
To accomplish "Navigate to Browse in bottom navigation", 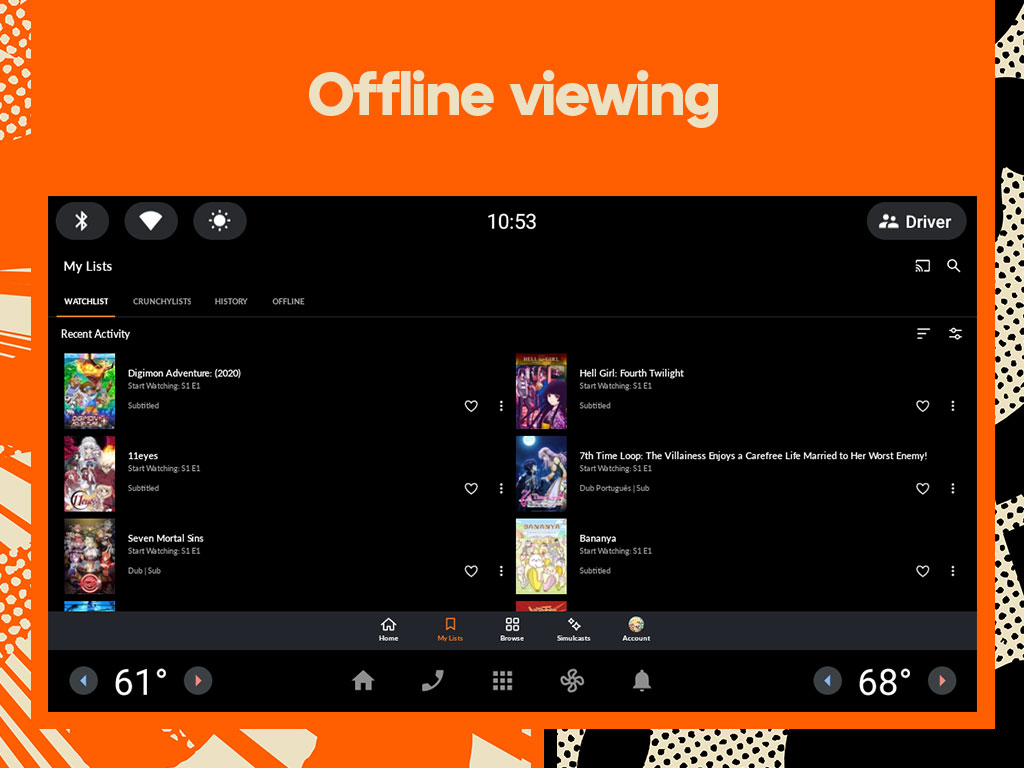I will click(511, 628).
